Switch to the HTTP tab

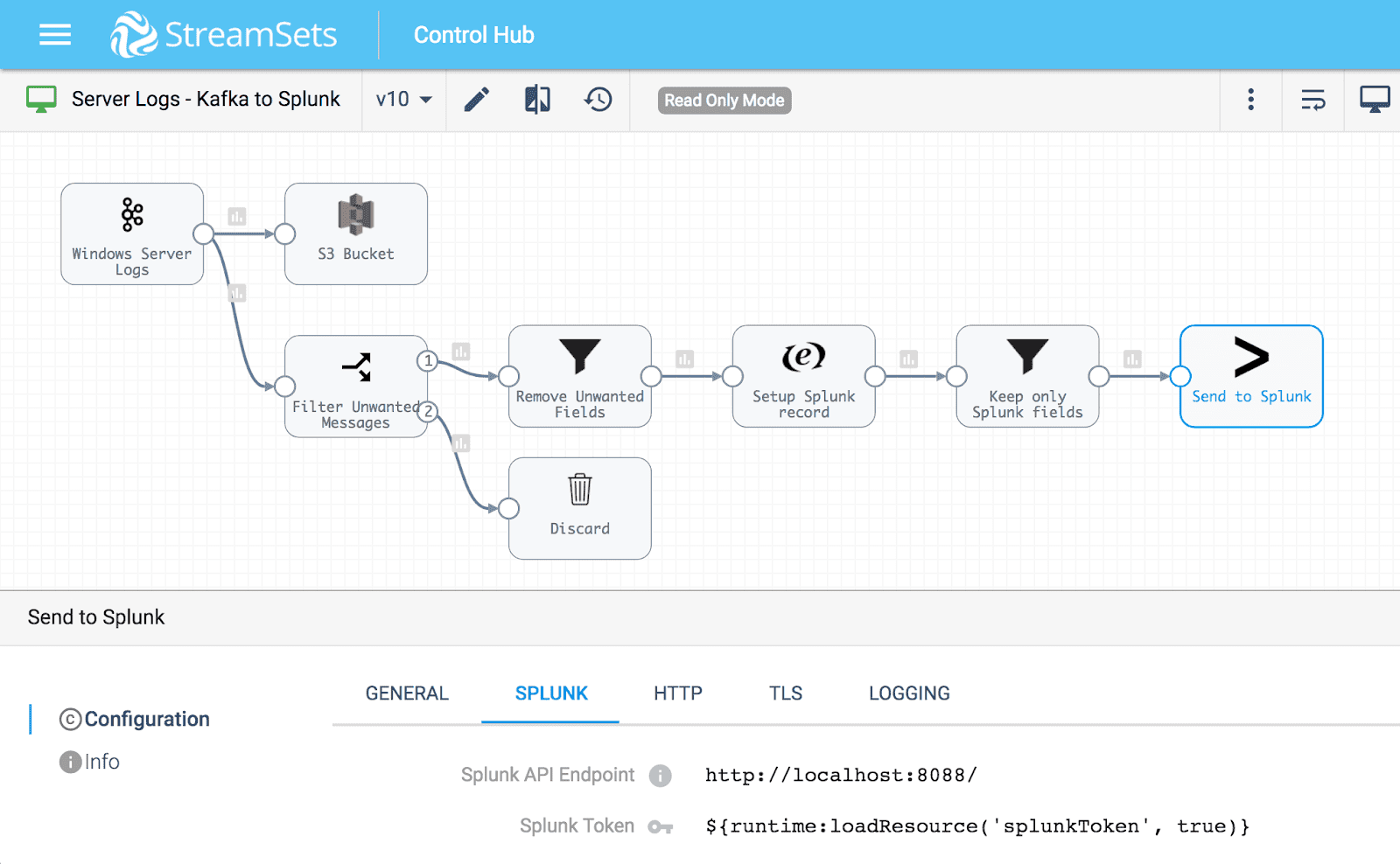pos(677,693)
